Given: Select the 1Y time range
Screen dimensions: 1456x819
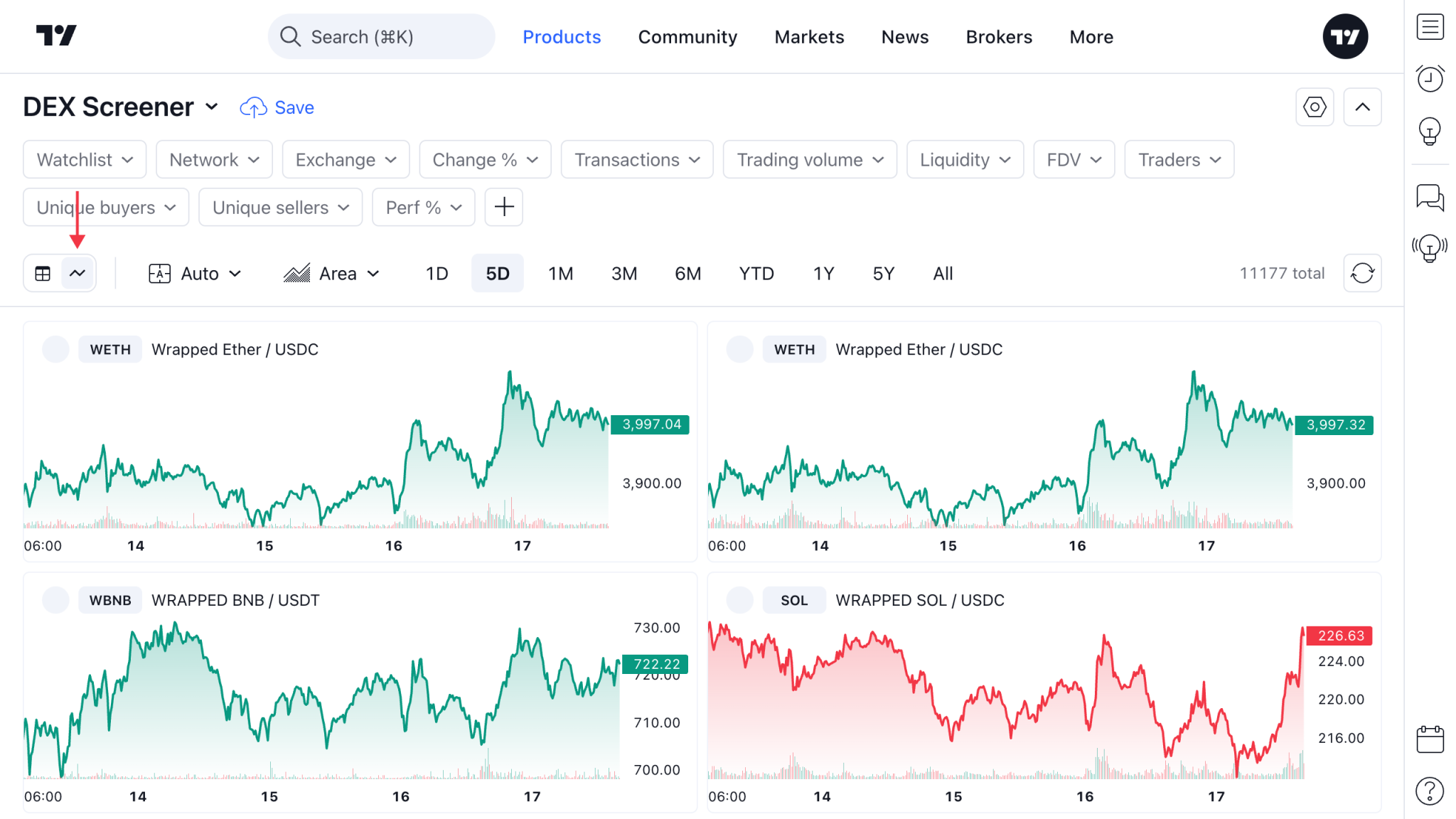Looking at the screenshot, I should click(x=823, y=273).
